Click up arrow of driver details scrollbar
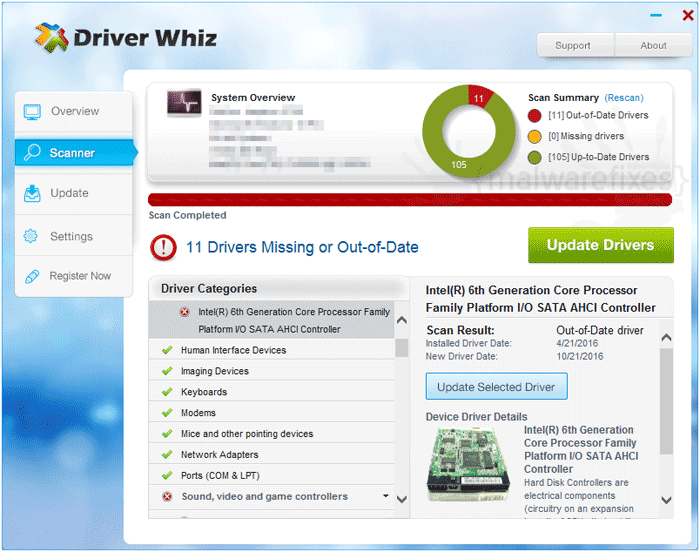Image resolution: width=700 pixels, height=552 pixels. [666, 337]
